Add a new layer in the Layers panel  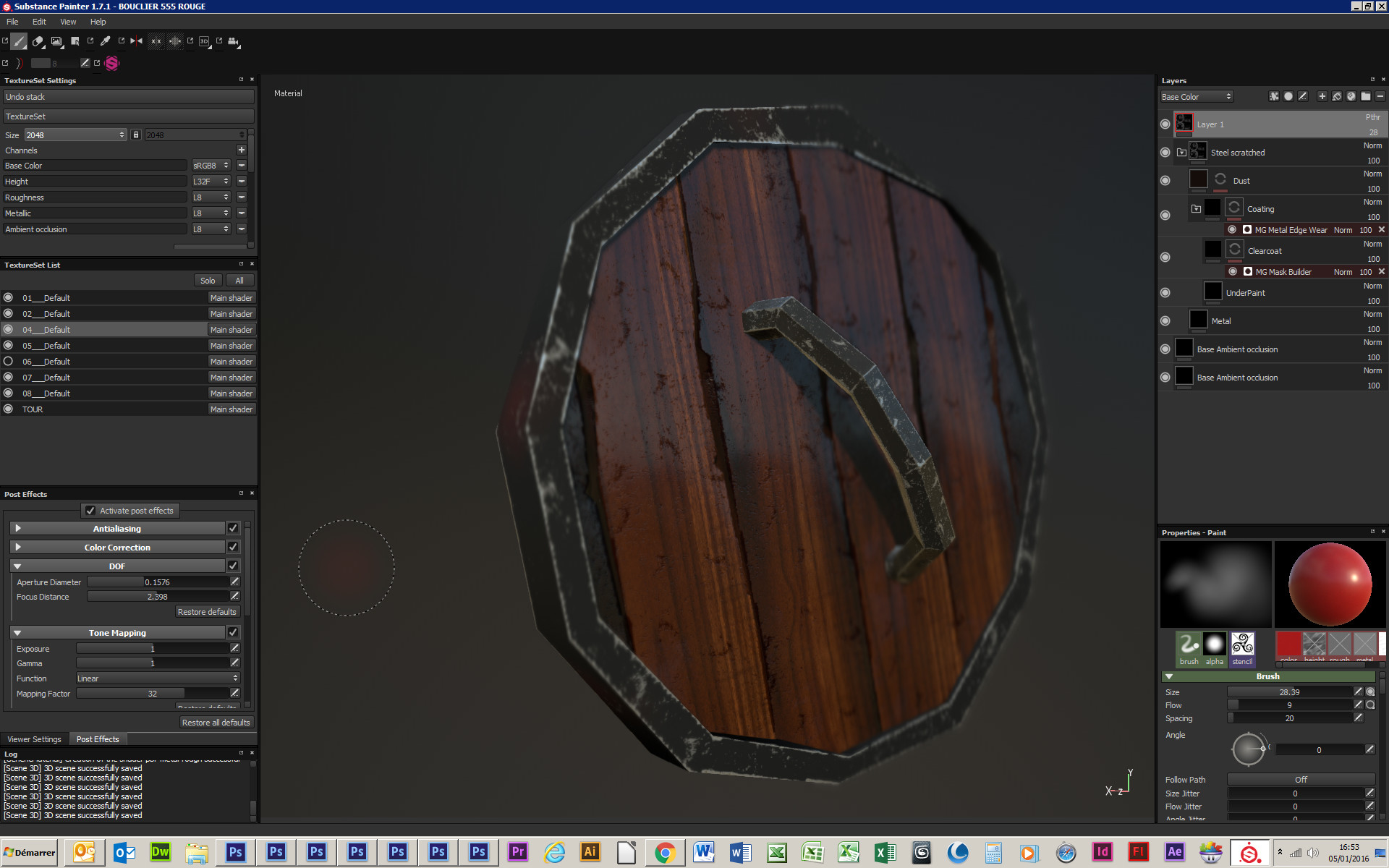click(1322, 96)
